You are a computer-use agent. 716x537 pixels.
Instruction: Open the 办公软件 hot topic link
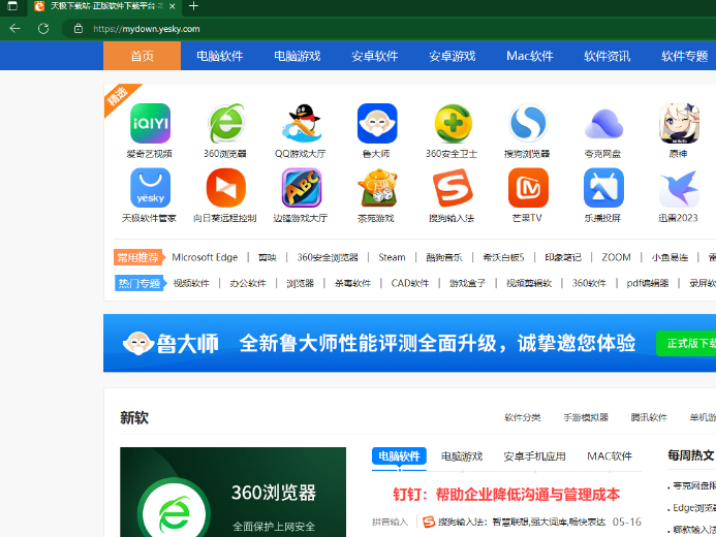click(x=247, y=283)
